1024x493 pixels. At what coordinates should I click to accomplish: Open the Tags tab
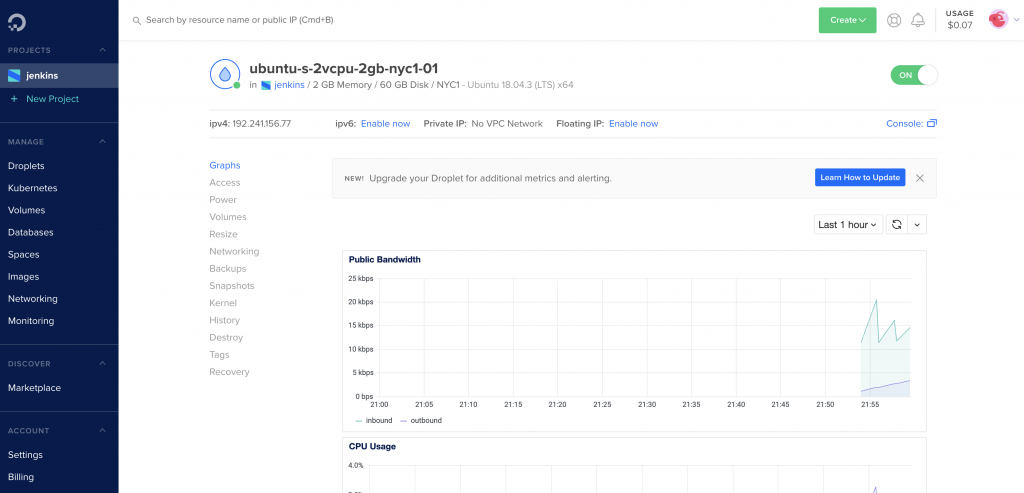pyautogui.click(x=219, y=355)
